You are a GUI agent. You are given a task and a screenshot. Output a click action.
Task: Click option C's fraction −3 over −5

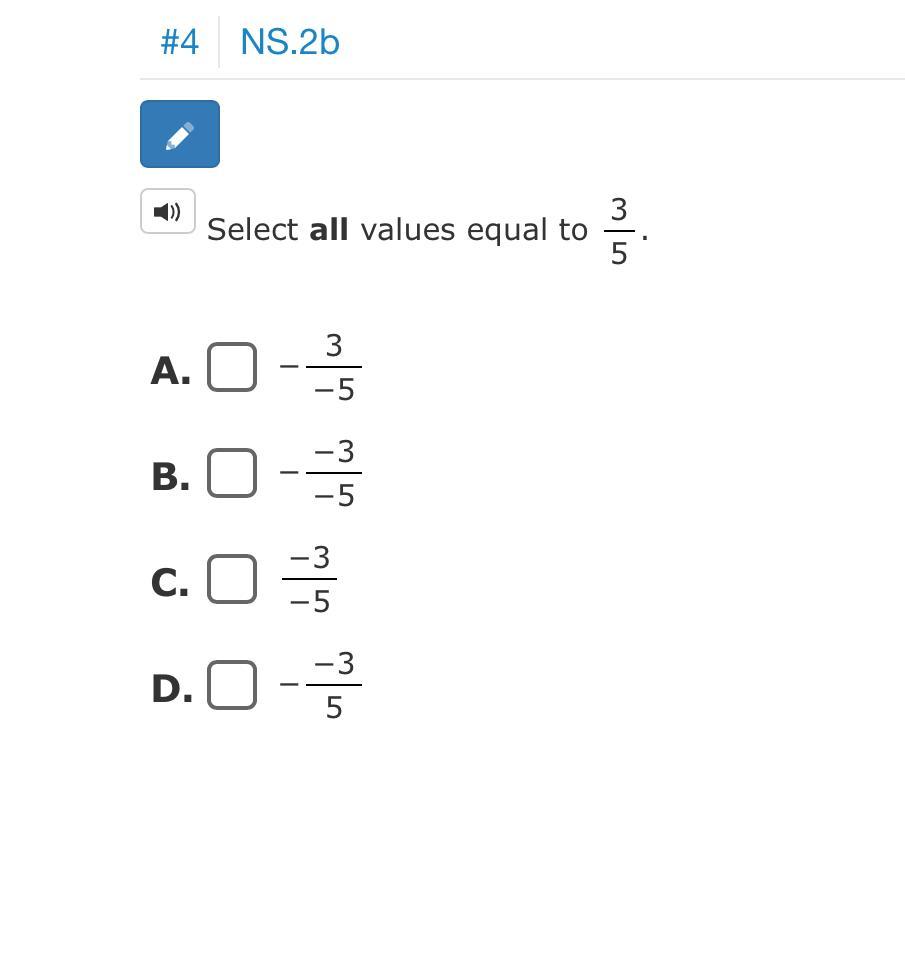(309, 580)
